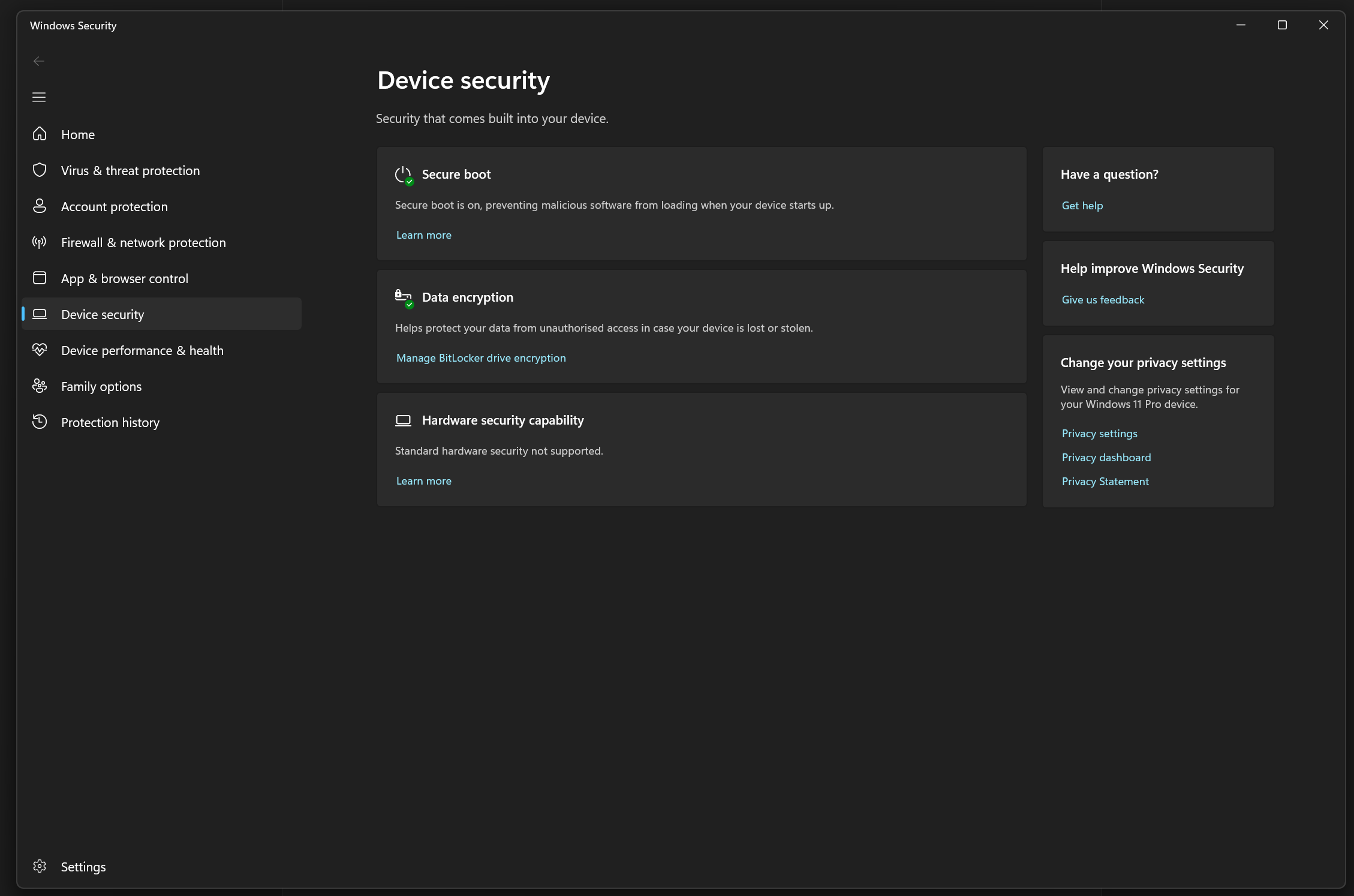The image size is (1354, 896).
Task: Click the Secure boot heading
Action: [456, 175]
